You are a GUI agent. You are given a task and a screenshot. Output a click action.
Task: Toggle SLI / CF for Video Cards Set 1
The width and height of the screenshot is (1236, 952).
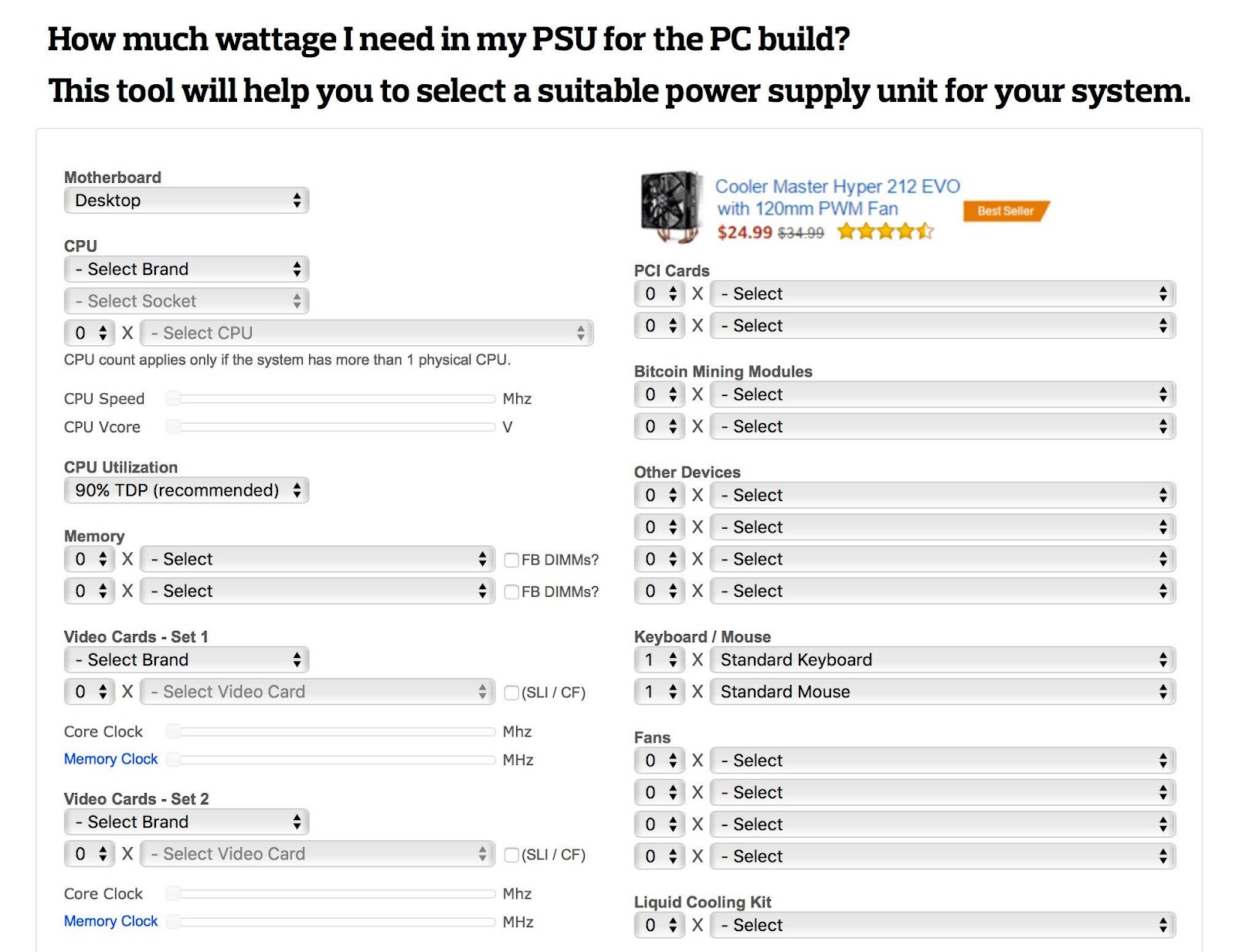[x=511, y=693]
